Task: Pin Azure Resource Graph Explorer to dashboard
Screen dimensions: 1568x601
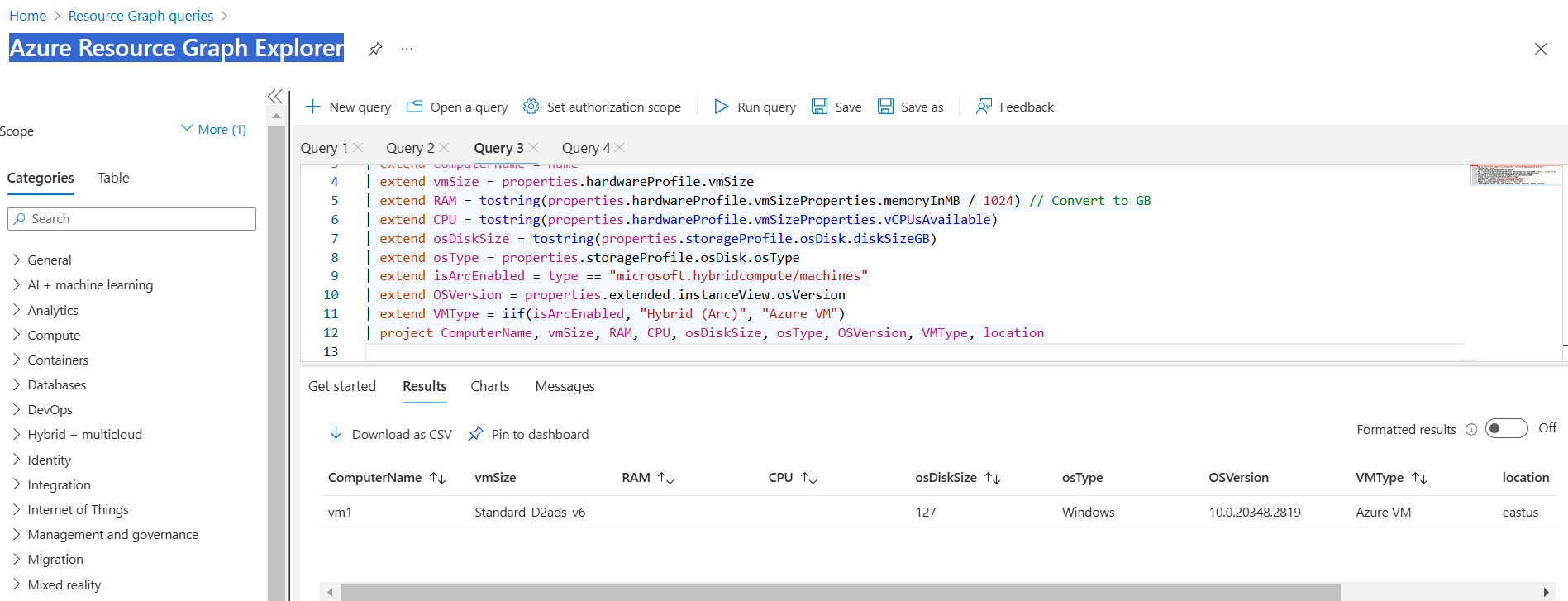Action: [375, 49]
